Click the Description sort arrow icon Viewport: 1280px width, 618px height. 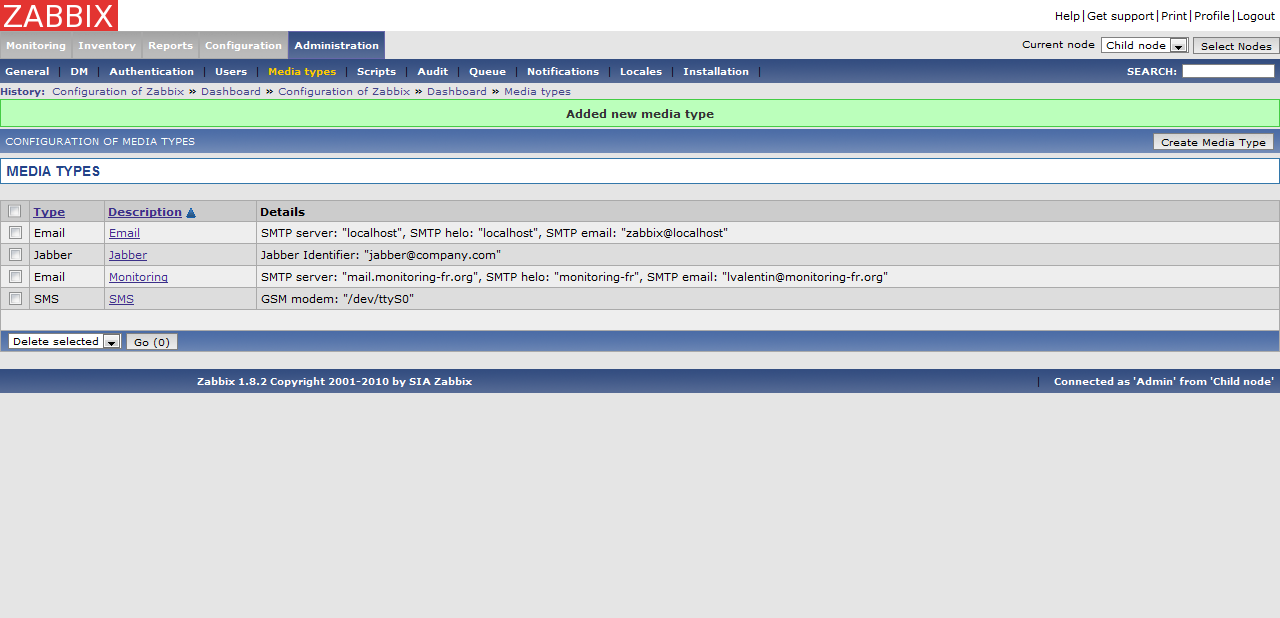(191, 212)
